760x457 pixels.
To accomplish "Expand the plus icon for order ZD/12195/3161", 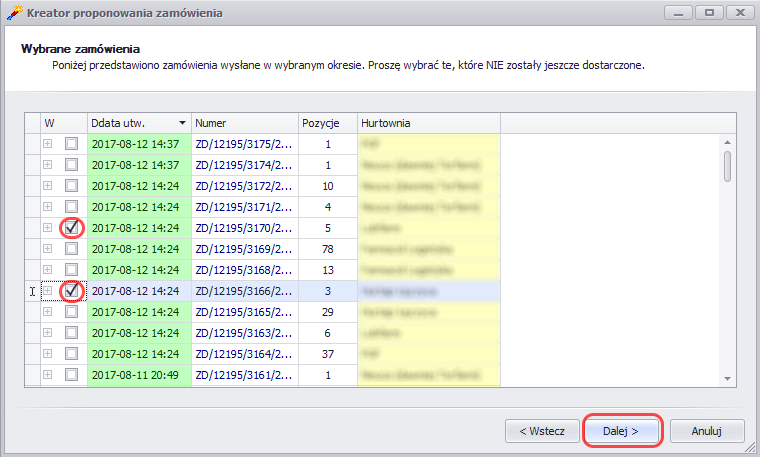I will tap(47, 375).
